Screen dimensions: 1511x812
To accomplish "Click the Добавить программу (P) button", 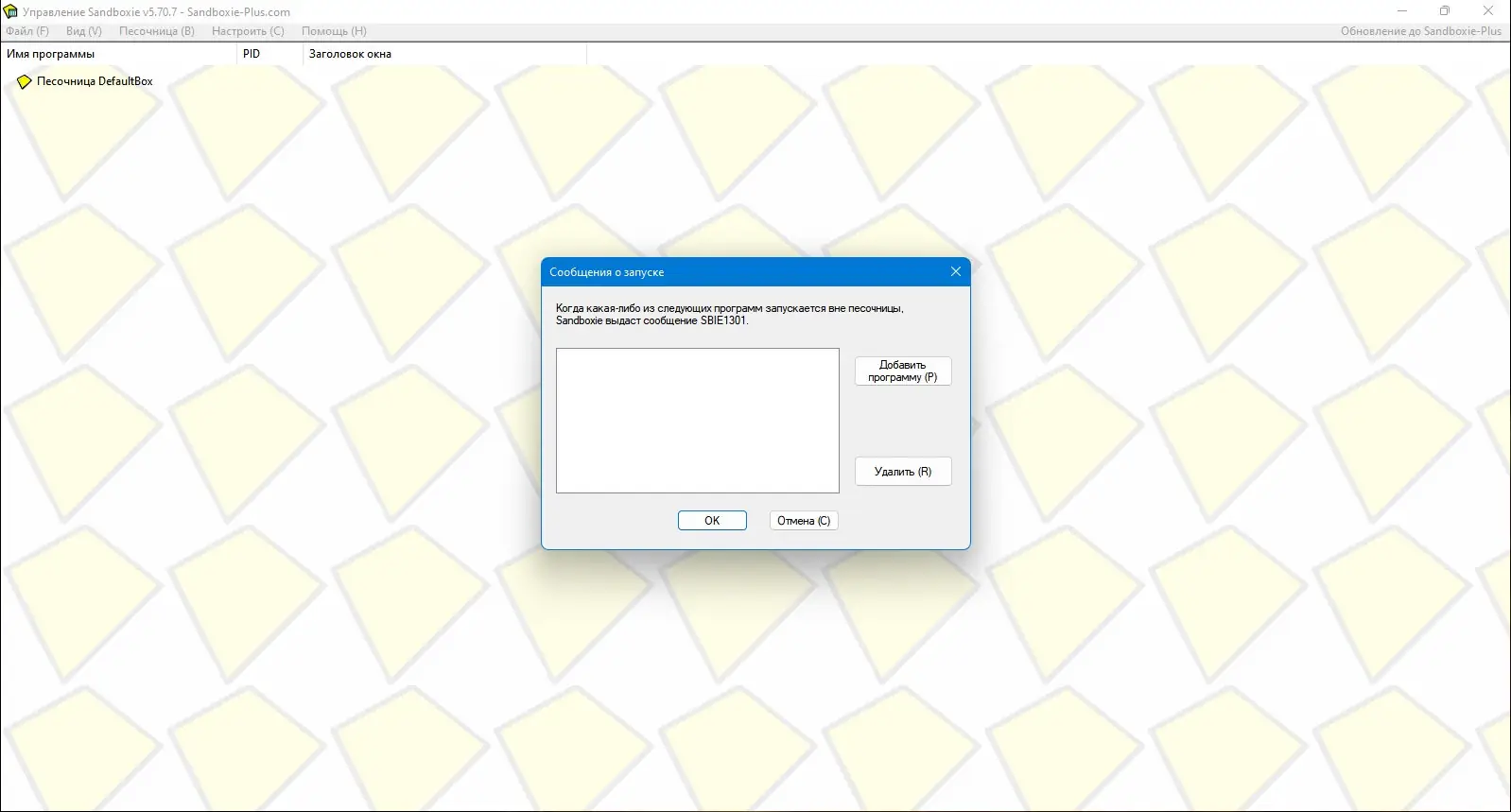I will point(903,371).
